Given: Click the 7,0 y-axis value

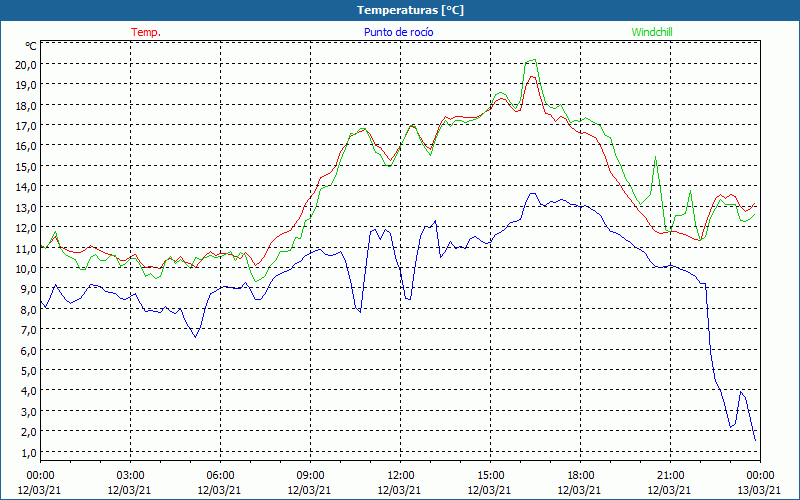Looking at the screenshot, I should tap(28, 330).
